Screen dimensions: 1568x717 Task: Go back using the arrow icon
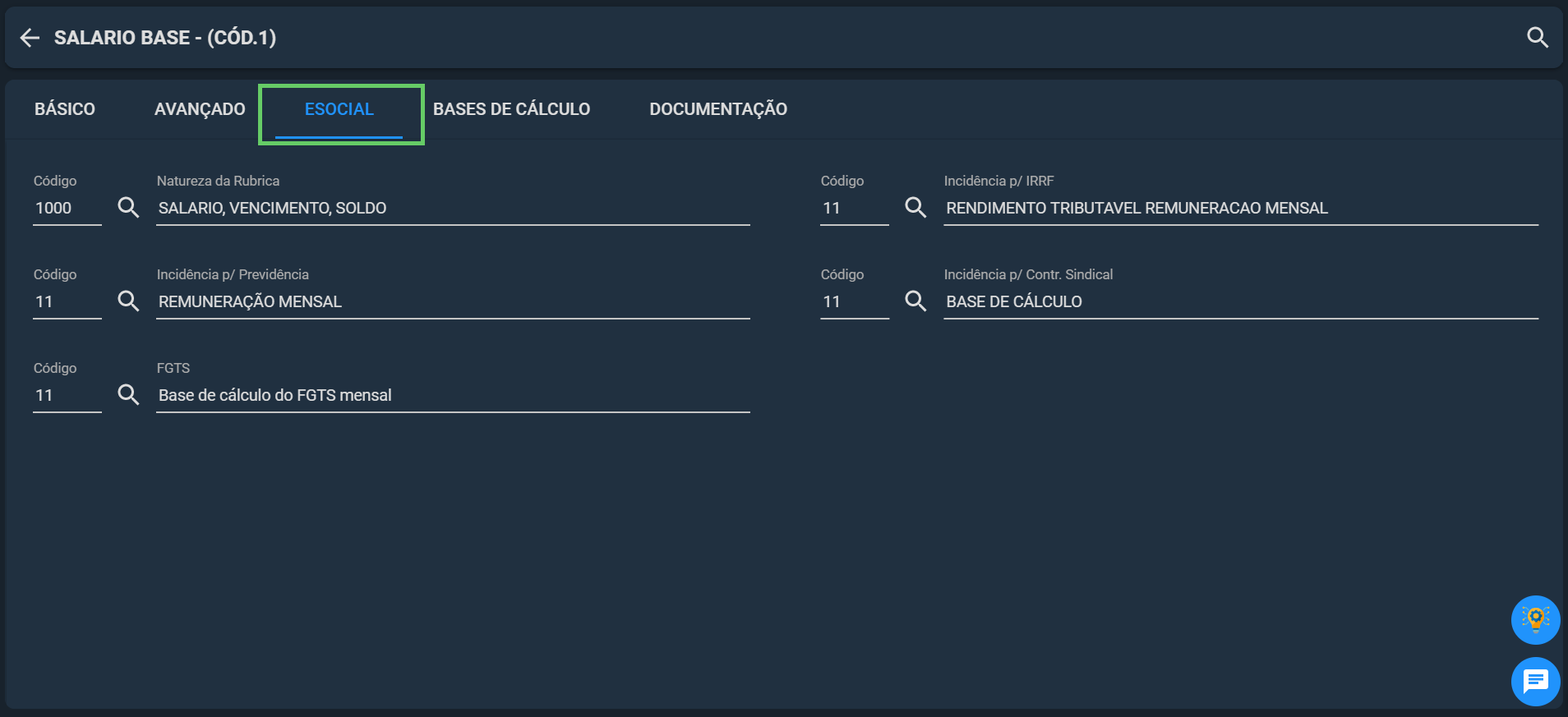[30, 38]
